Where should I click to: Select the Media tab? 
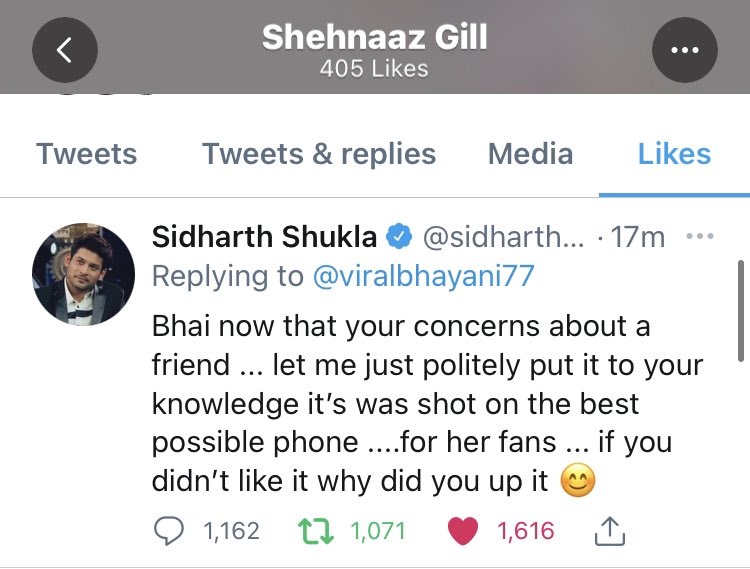point(530,154)
